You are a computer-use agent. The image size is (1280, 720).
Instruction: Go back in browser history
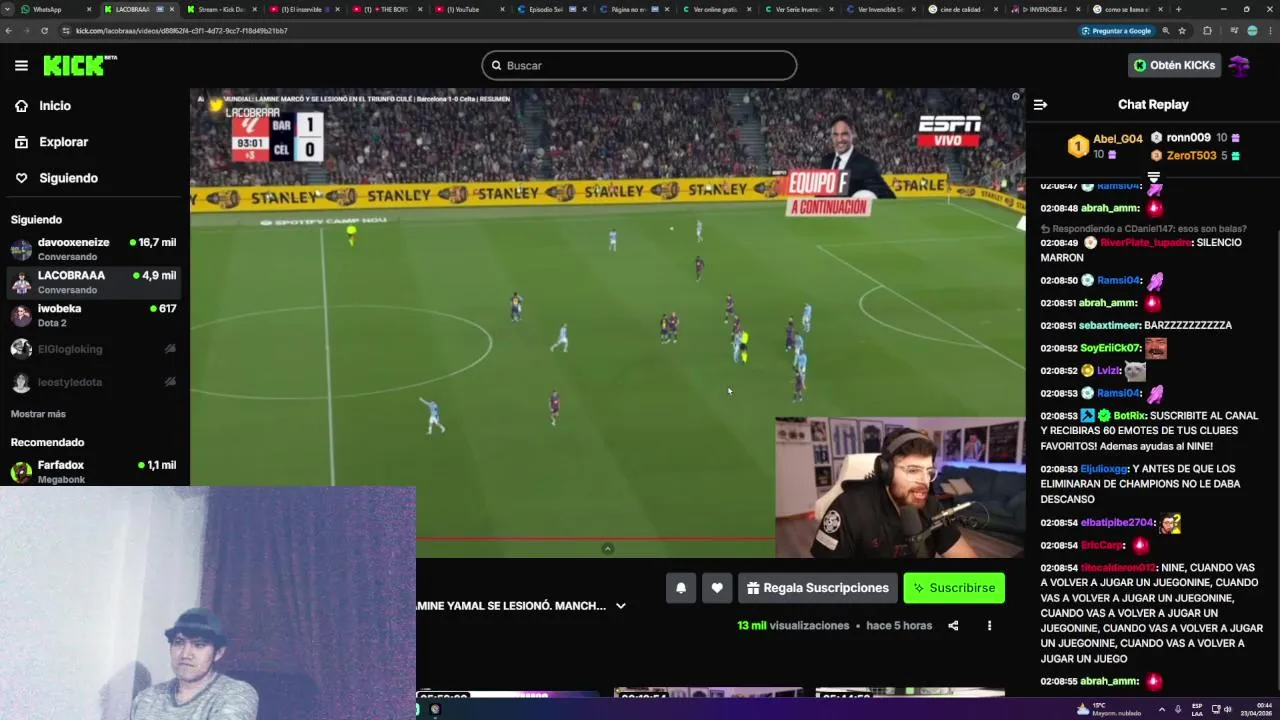point(9,31)
